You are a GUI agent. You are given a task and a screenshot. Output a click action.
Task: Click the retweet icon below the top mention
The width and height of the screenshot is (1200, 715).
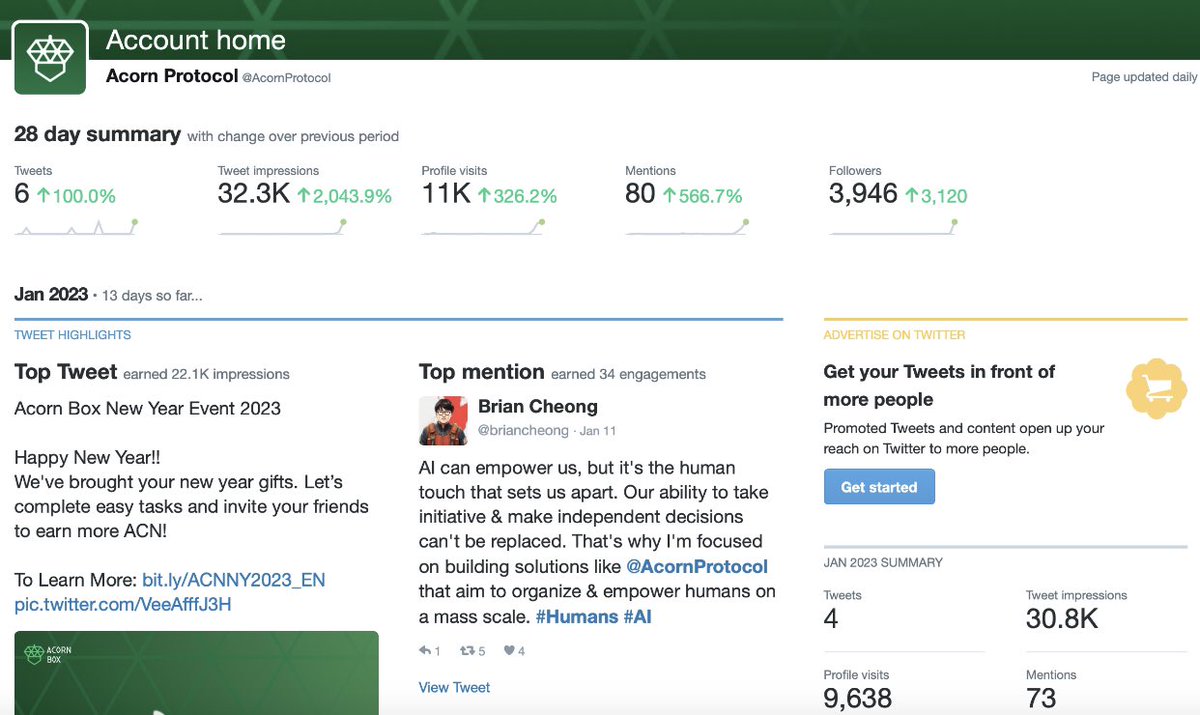click(468, 651)
